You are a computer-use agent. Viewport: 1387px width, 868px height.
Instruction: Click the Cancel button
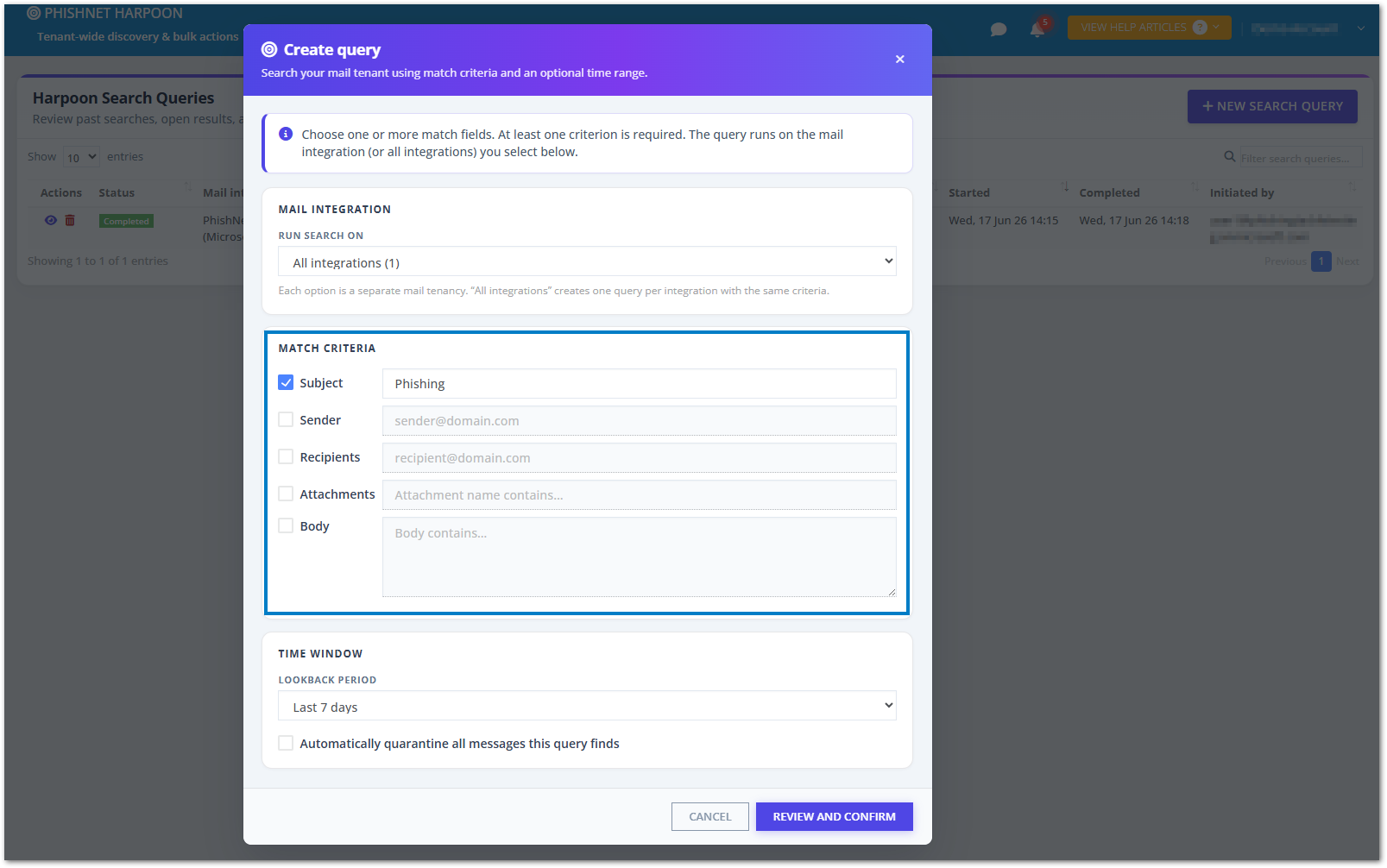click(x=709, y=816)
